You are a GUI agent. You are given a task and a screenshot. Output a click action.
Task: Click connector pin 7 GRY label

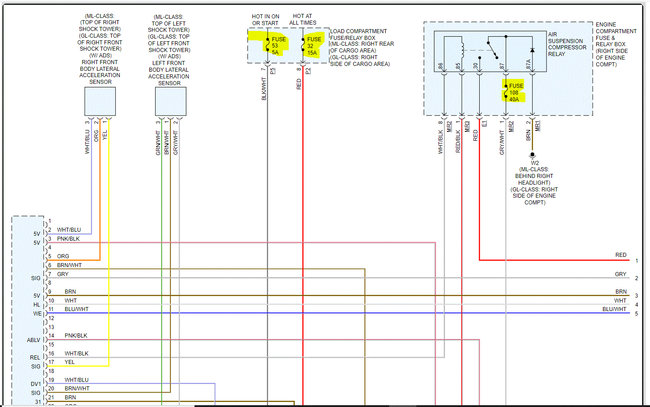pos(63,274)
